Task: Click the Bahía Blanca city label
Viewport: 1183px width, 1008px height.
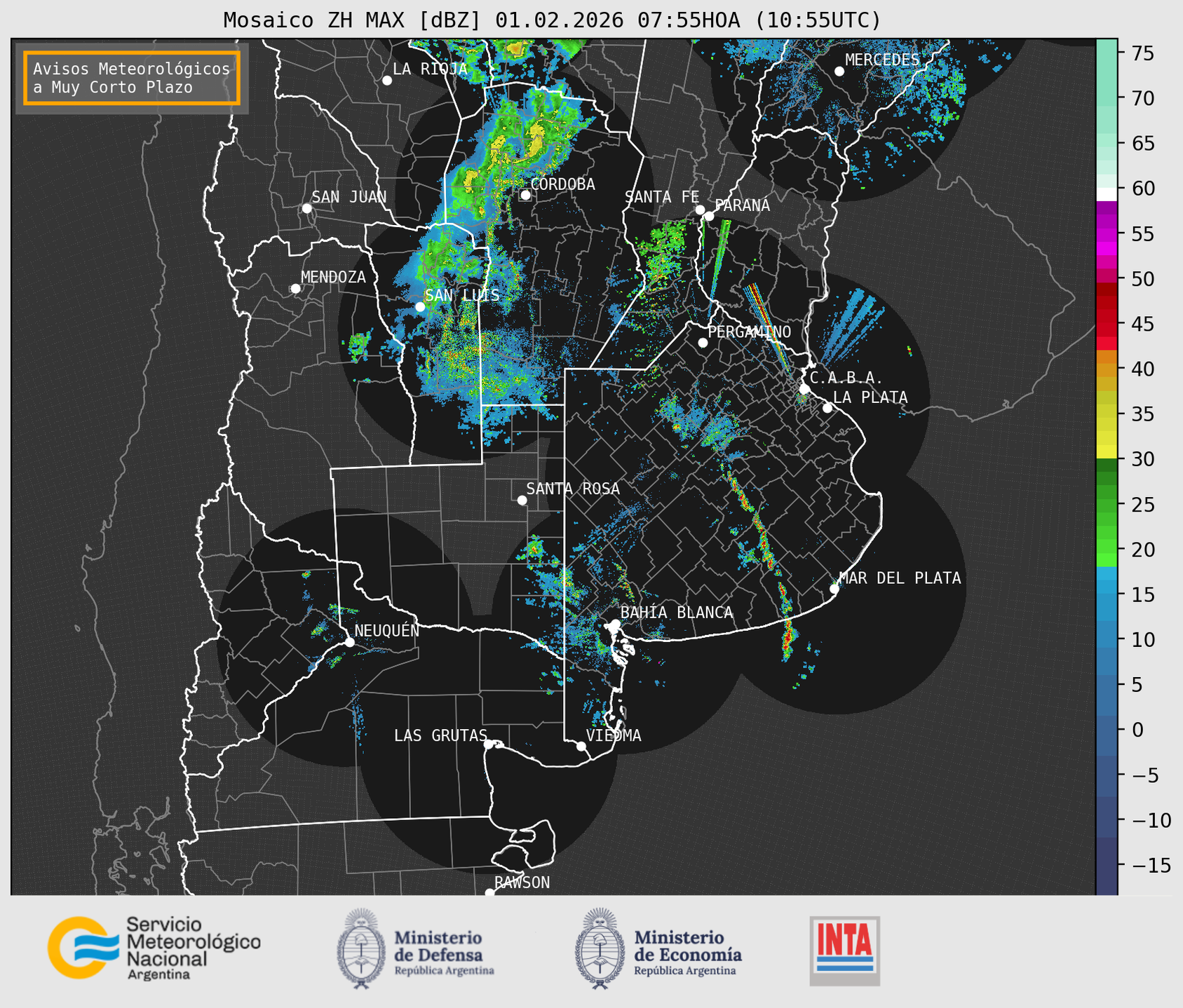Action: tap(676, 613)
